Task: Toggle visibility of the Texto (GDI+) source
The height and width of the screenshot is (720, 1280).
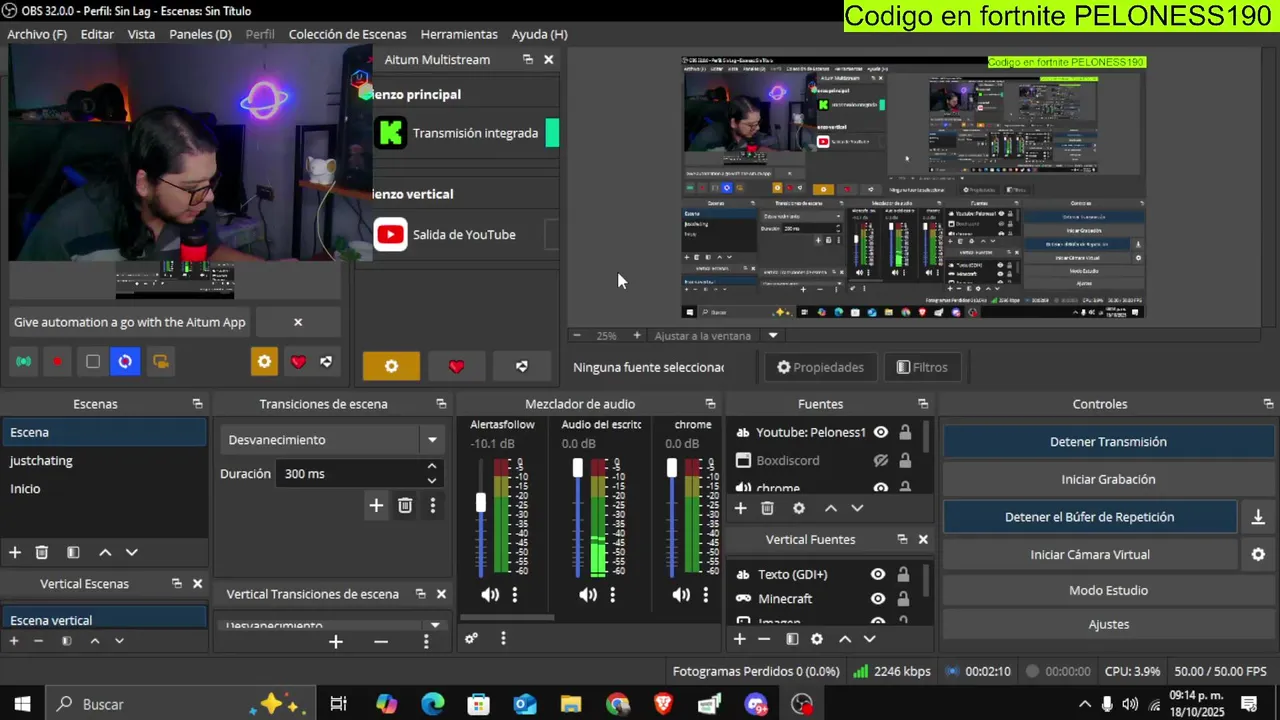Action: pyautogui.click(x=878, y=575)
